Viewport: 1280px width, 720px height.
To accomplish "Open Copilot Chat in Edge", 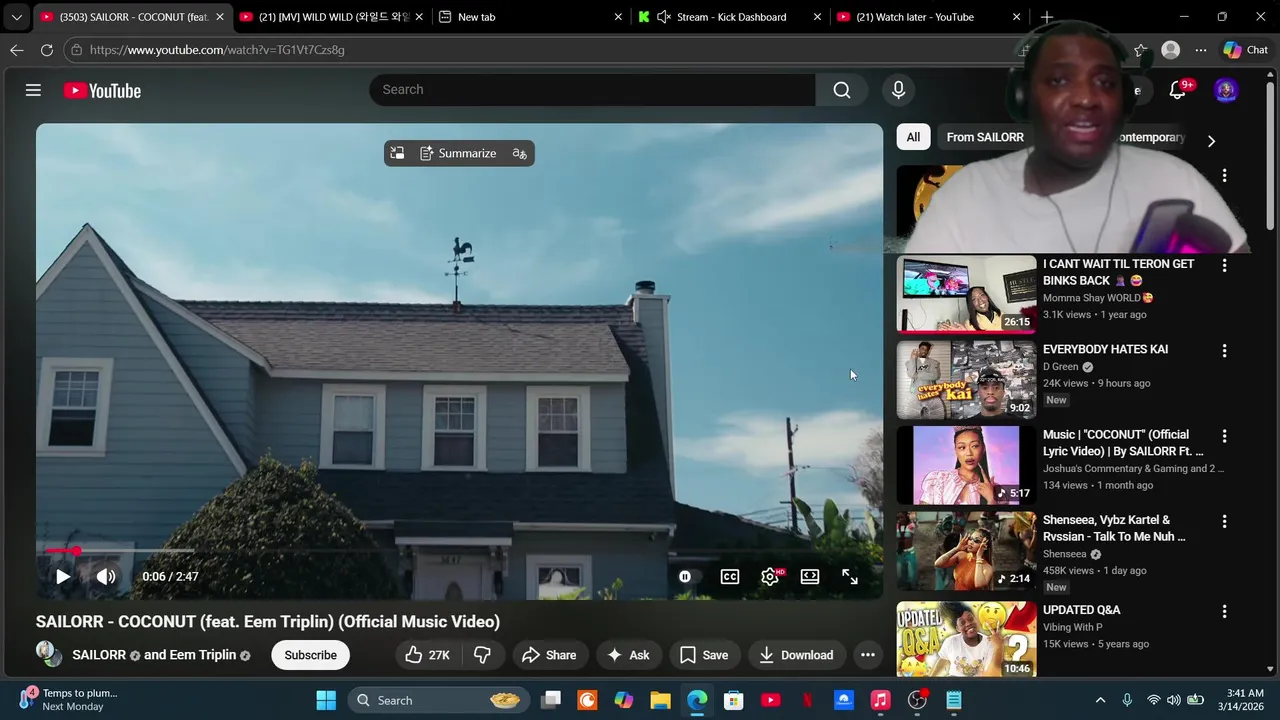I will tap(1246, 49).
